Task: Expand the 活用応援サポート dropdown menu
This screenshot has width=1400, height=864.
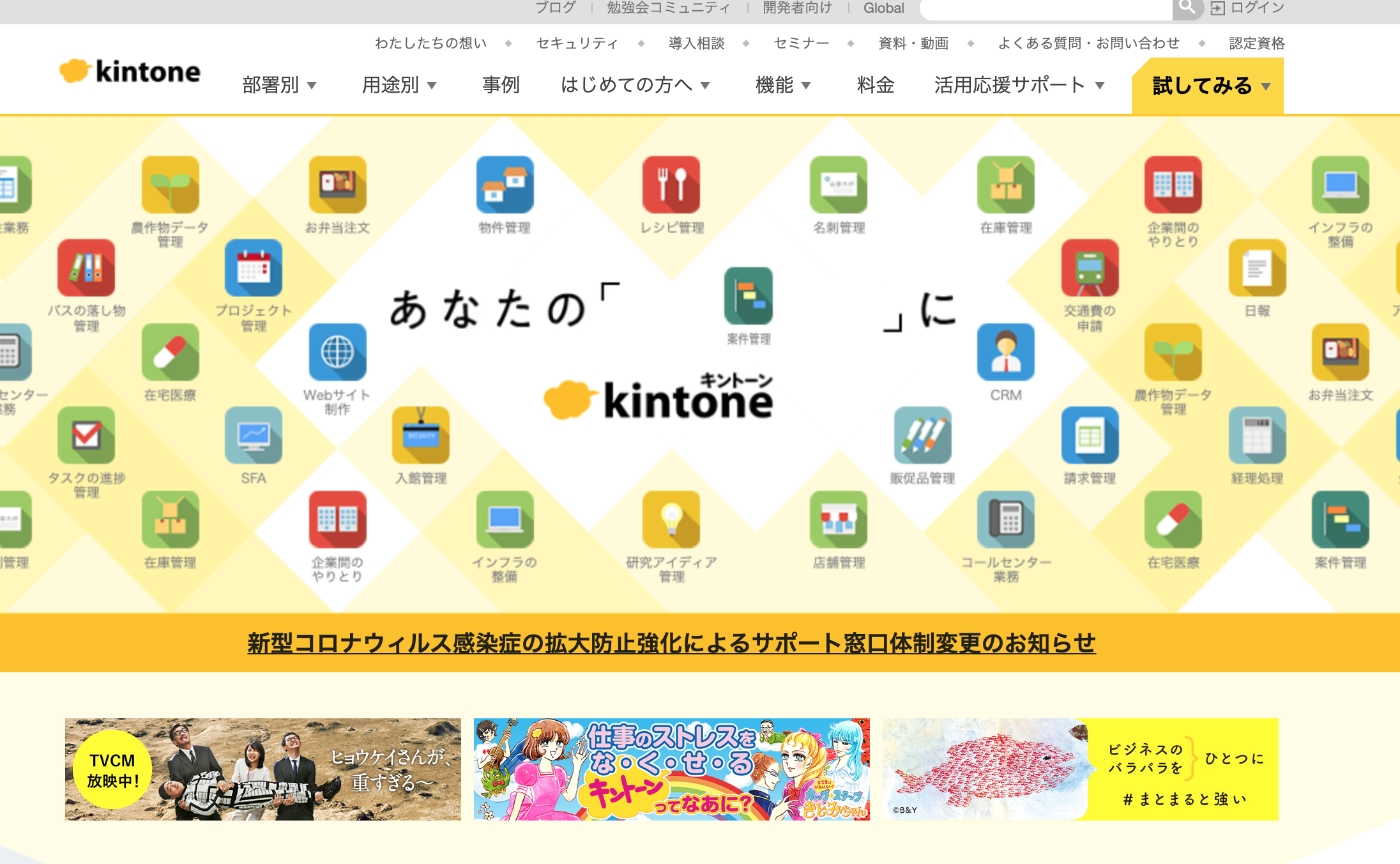Action: tap(1020, 85)
